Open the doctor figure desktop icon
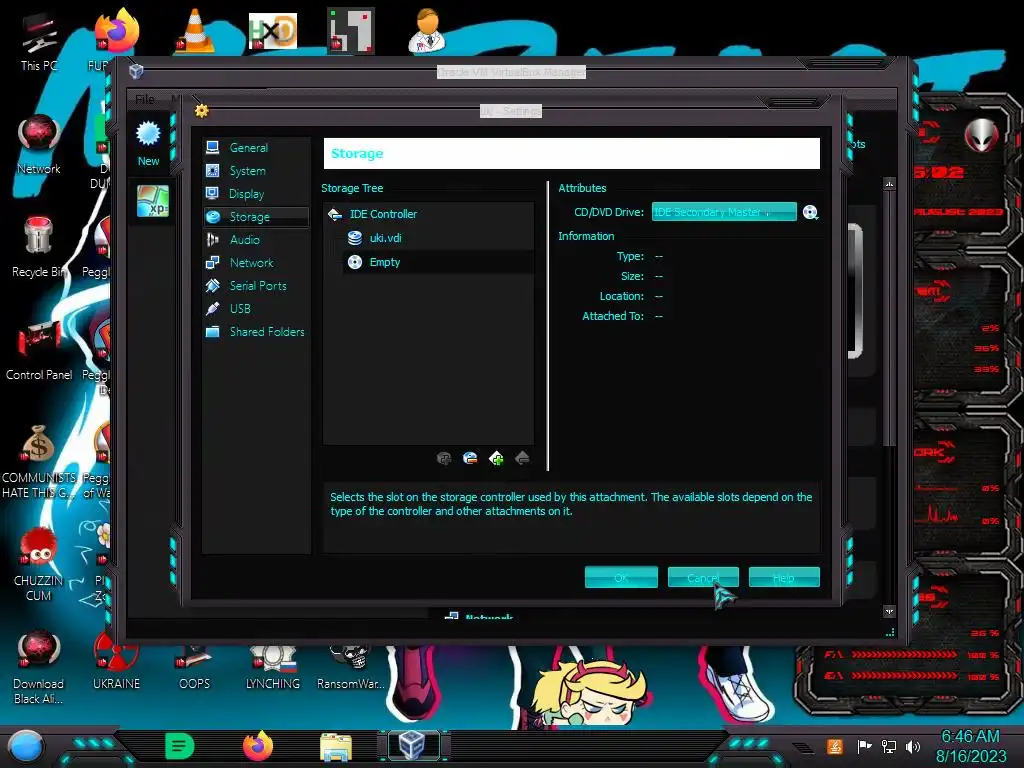This screenshot has width=1024, height=768. pyautogui.click(x=428, y=30)
